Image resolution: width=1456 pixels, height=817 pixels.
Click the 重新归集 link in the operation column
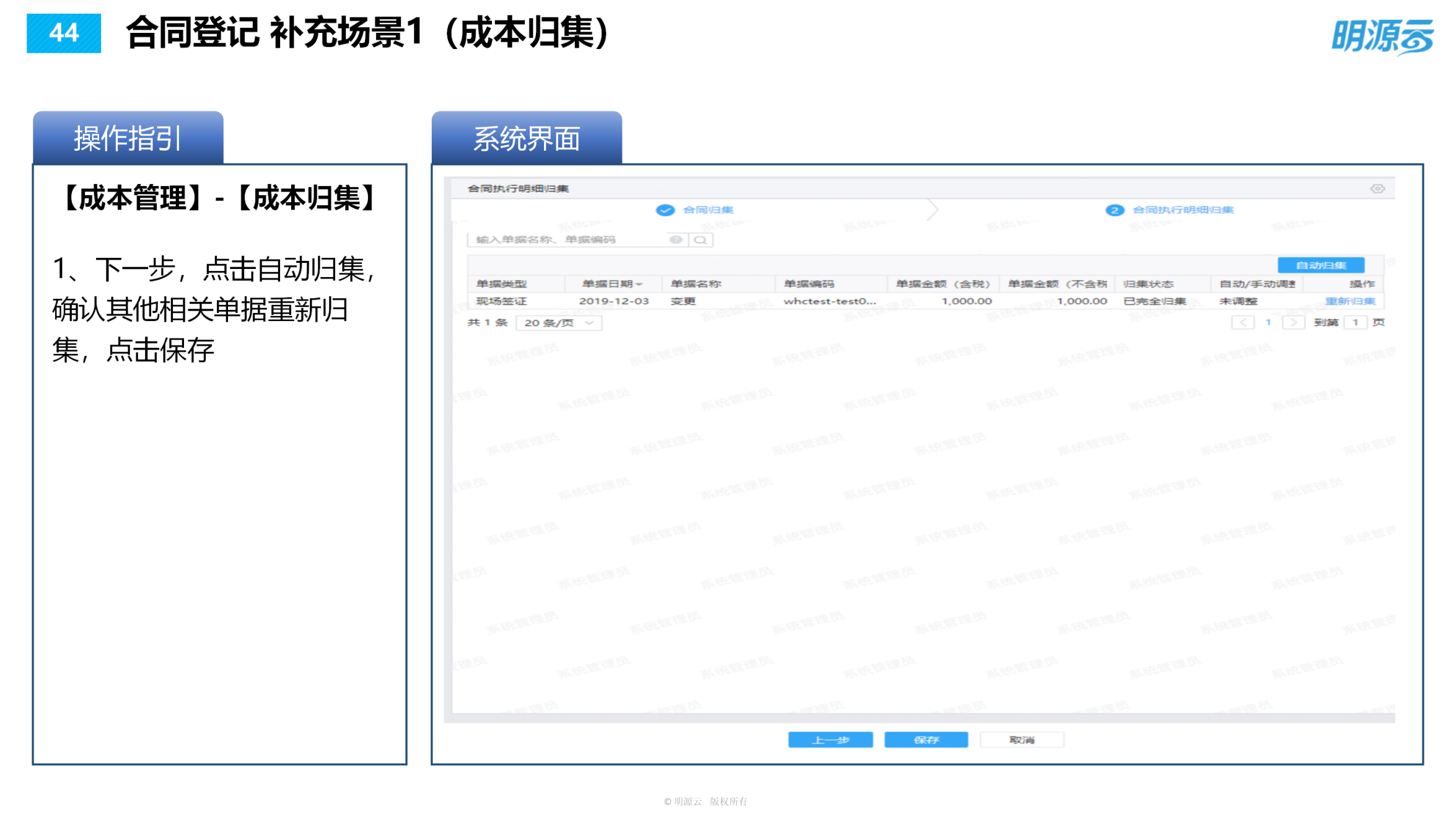(x=1349, y=301)
